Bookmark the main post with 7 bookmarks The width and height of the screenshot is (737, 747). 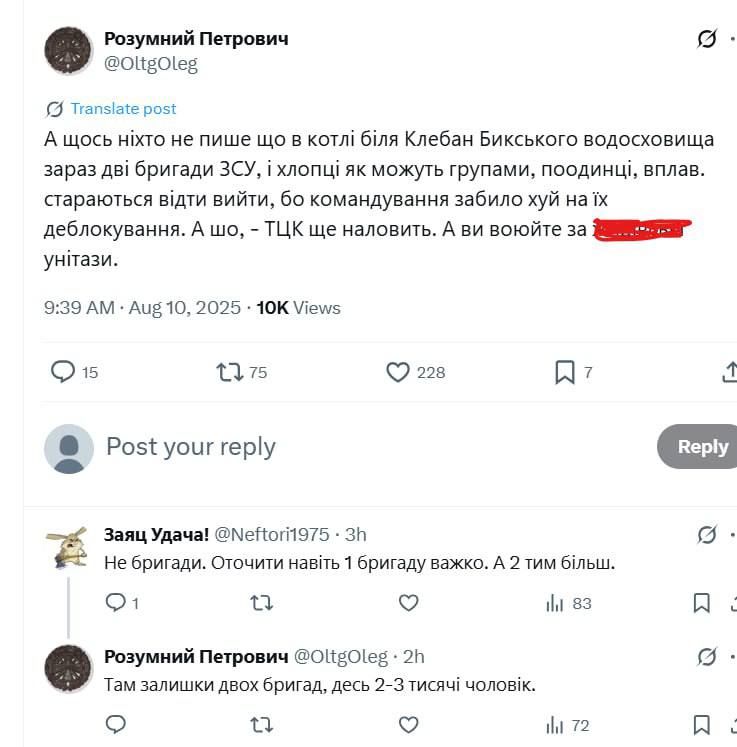coord(565,372)
